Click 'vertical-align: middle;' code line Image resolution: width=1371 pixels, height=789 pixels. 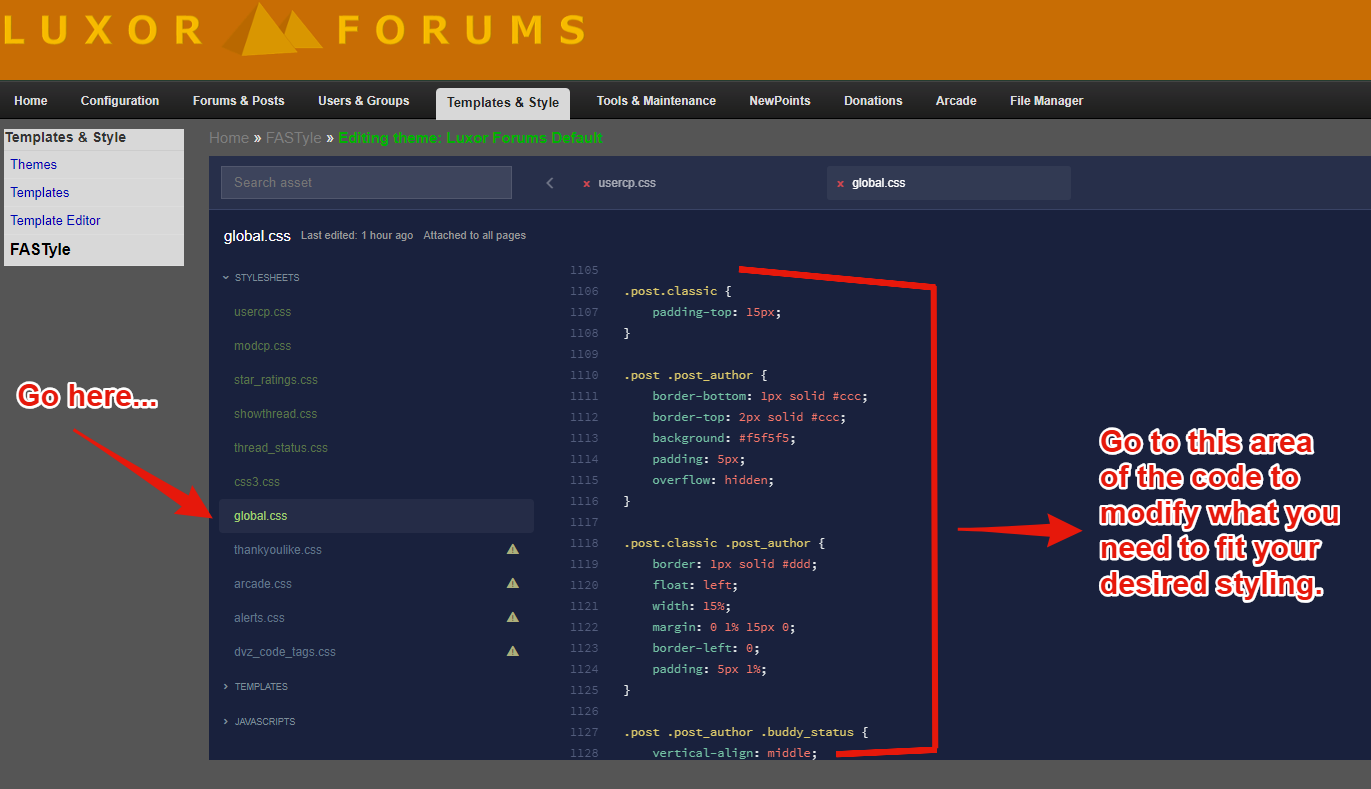(x=734, y=753)
